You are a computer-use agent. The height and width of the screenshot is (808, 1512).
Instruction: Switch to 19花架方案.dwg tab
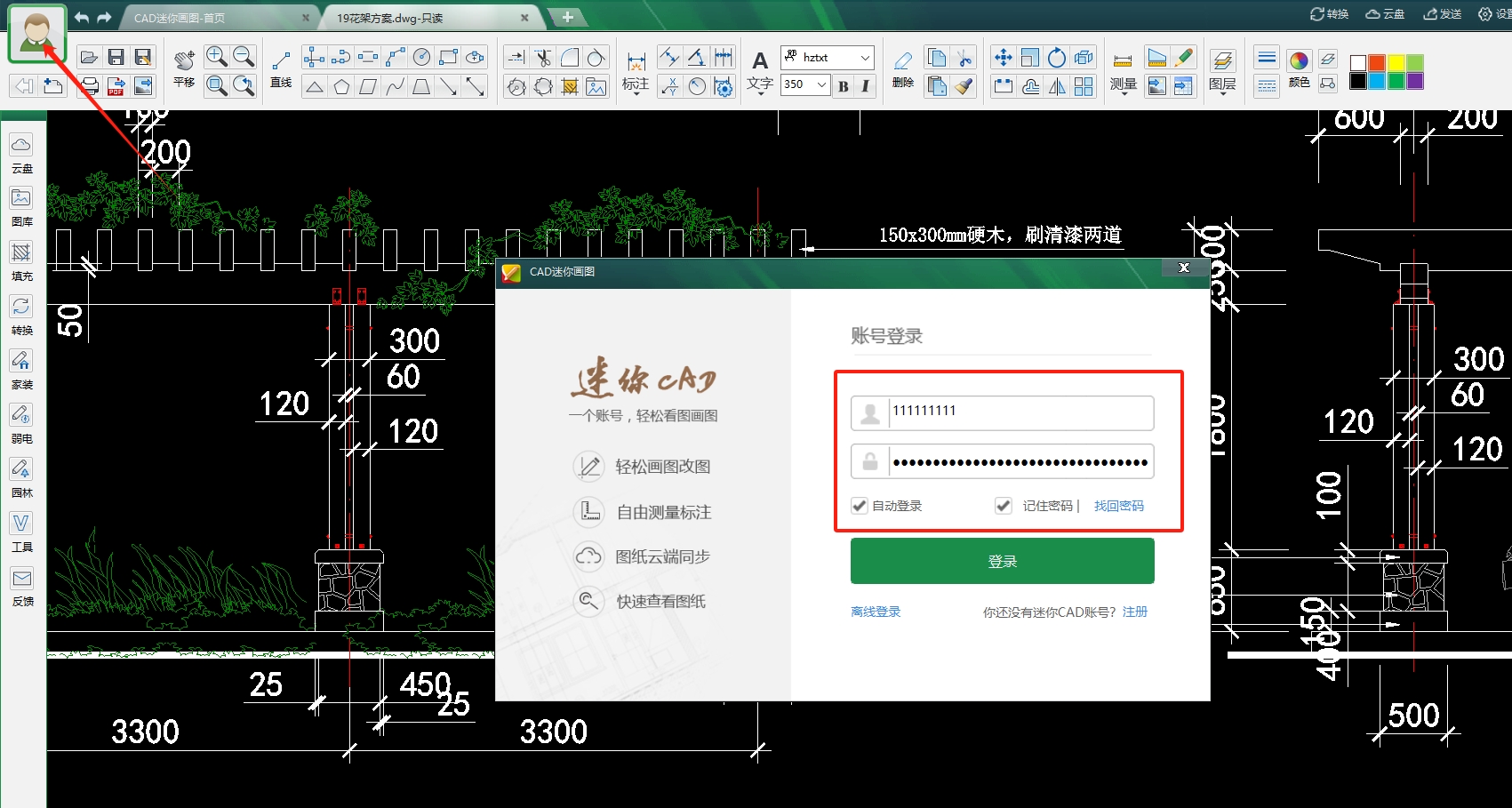427,18
